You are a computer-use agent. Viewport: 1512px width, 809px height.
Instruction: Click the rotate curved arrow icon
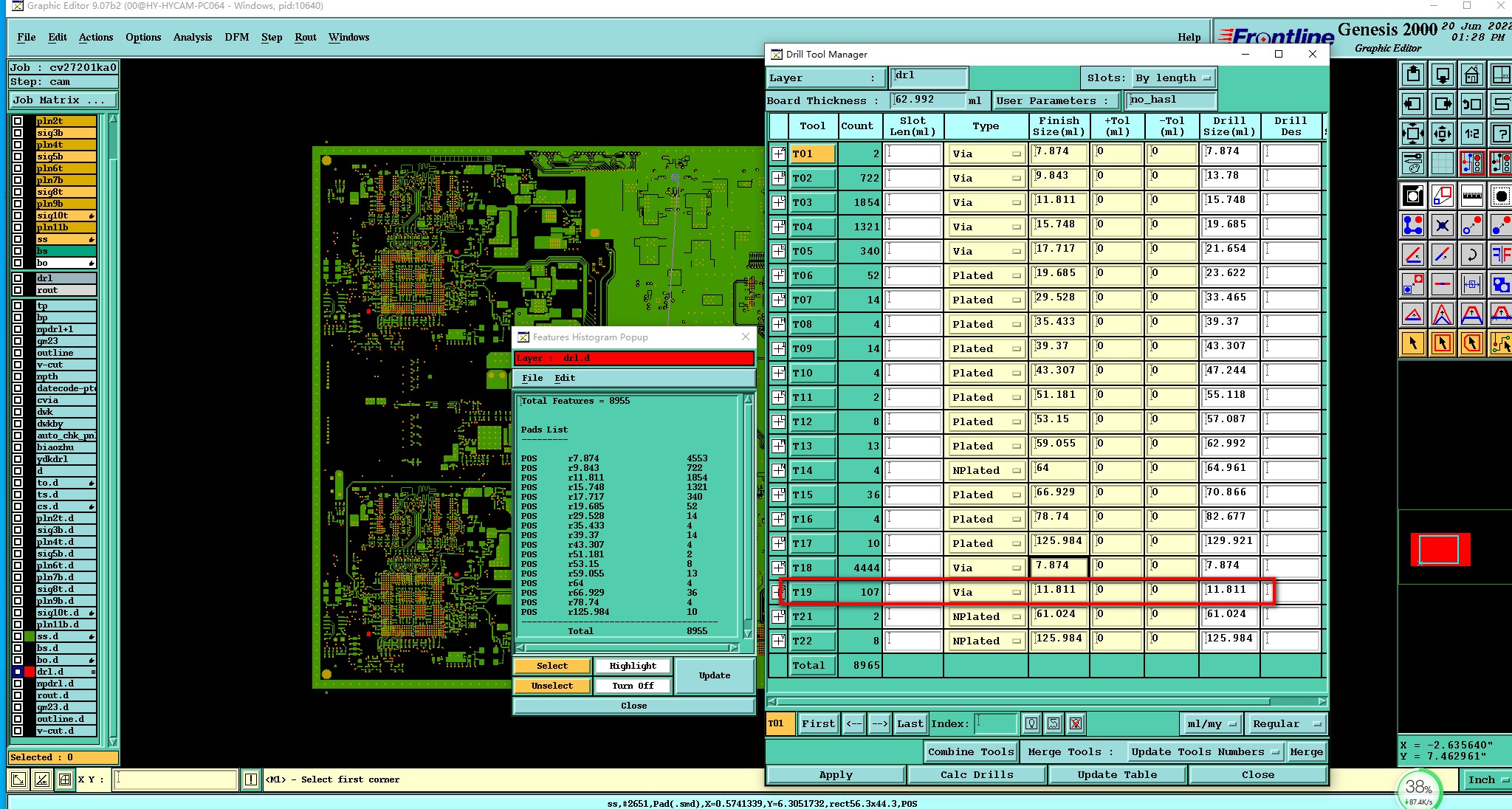1471,255
